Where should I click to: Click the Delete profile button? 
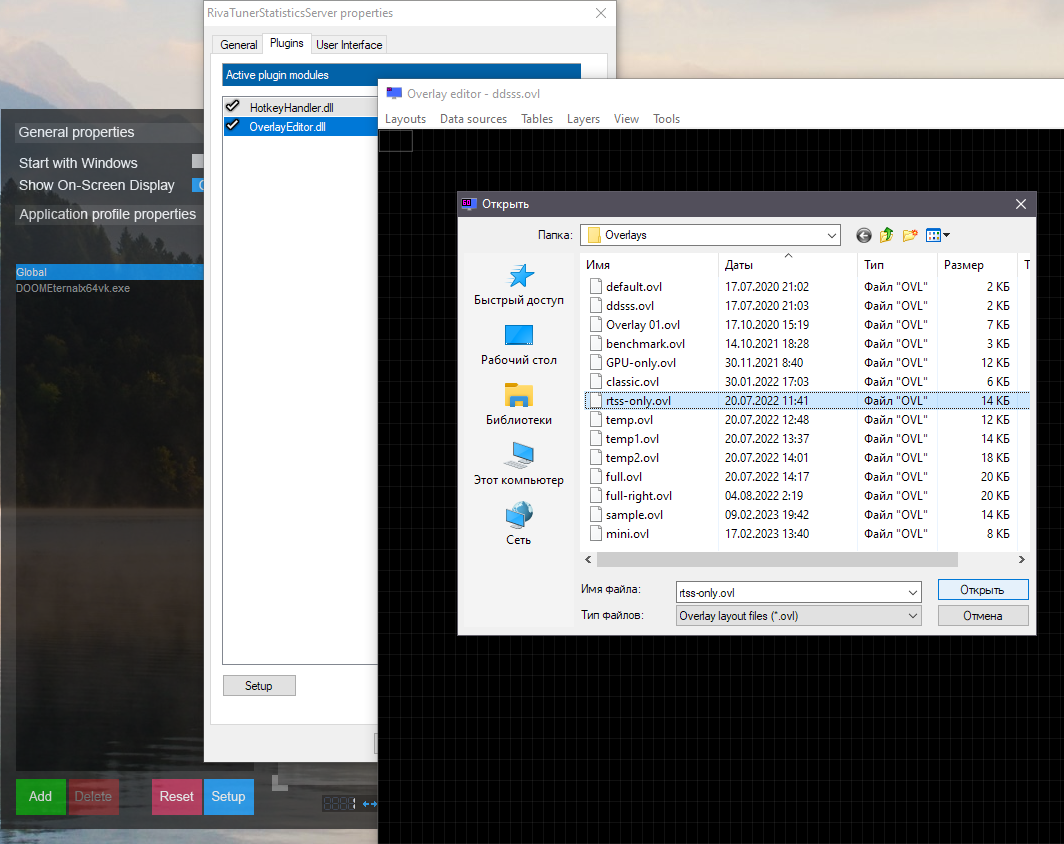[94, 797]
